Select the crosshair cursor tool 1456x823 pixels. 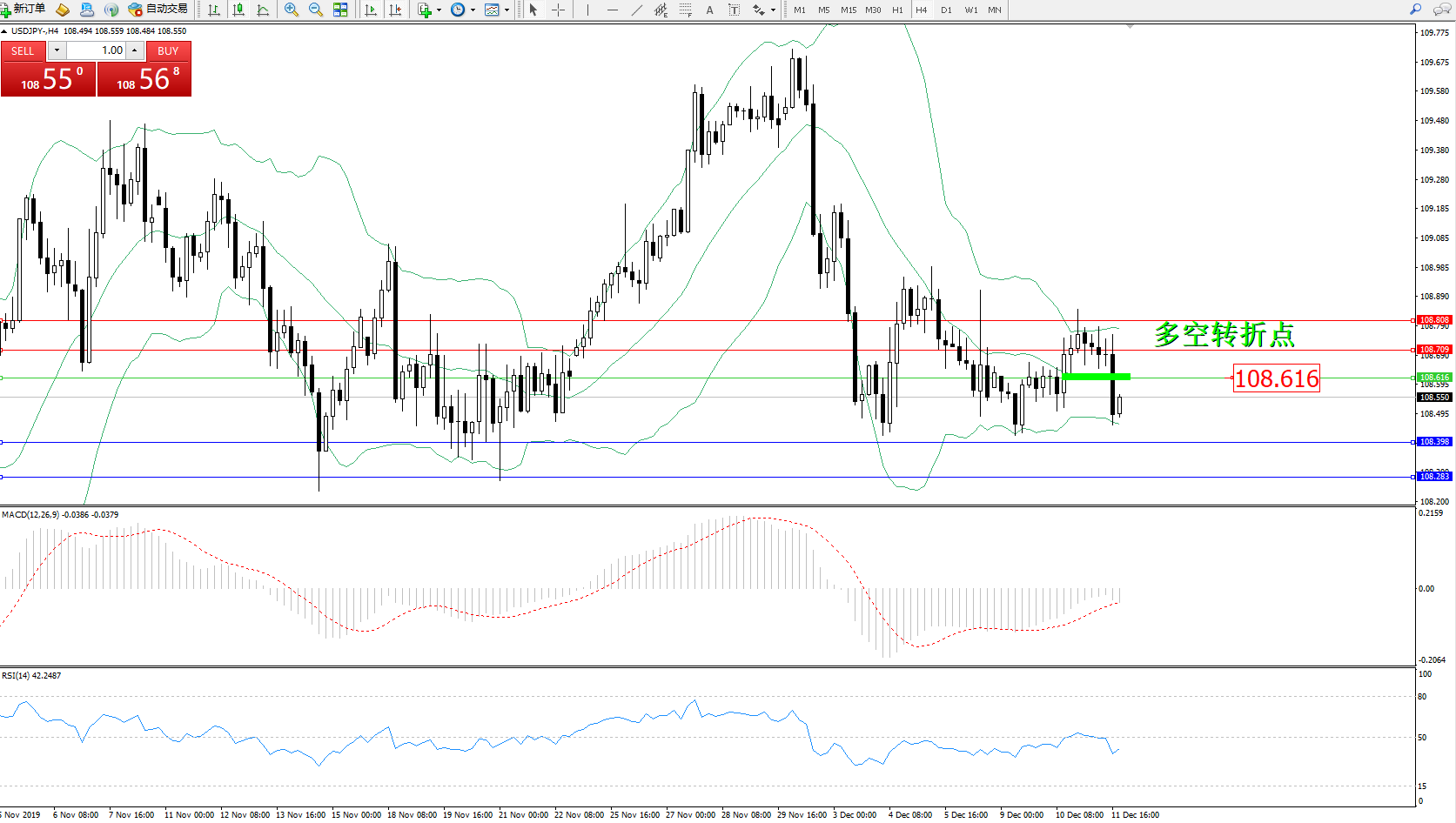coord(558,10)
